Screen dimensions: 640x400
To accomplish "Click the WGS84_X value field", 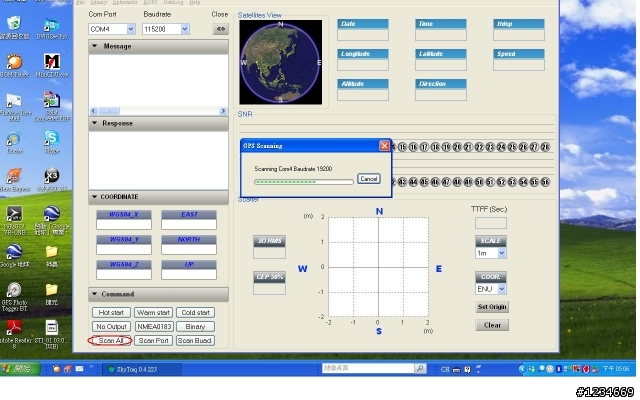I will click(124, 224).
